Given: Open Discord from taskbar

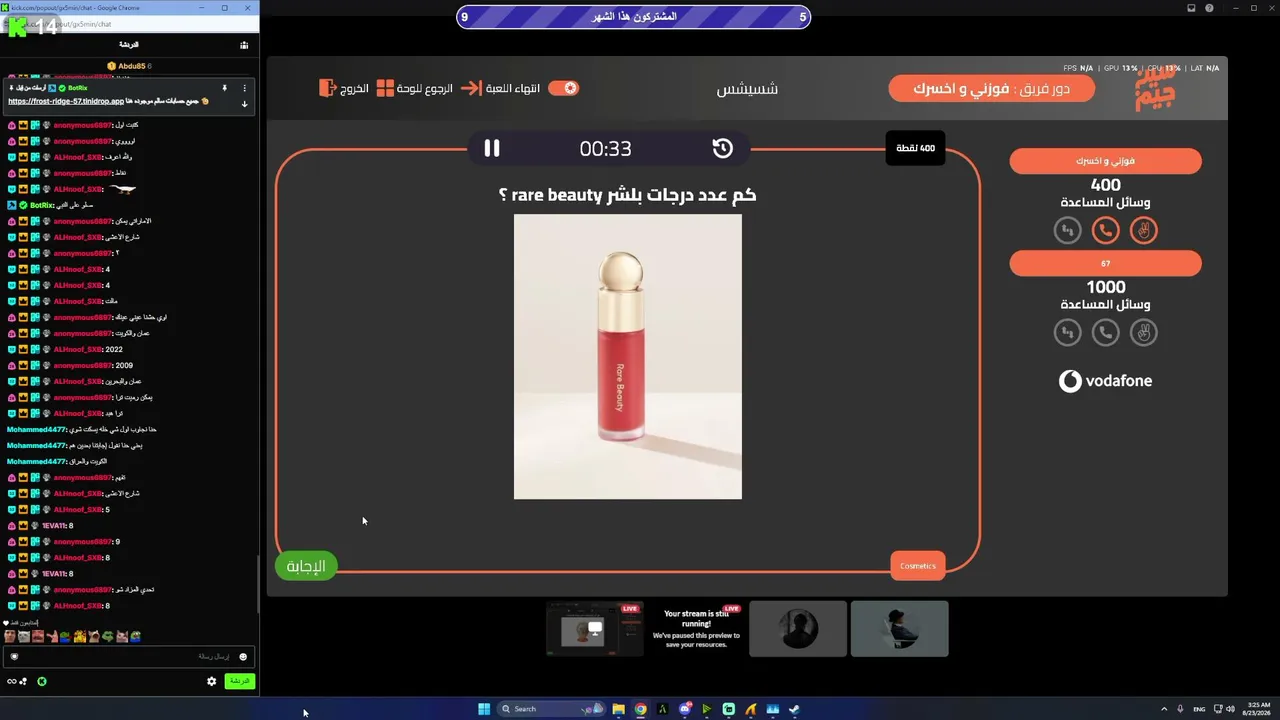Looking at the screenshot, I should 685,709.
